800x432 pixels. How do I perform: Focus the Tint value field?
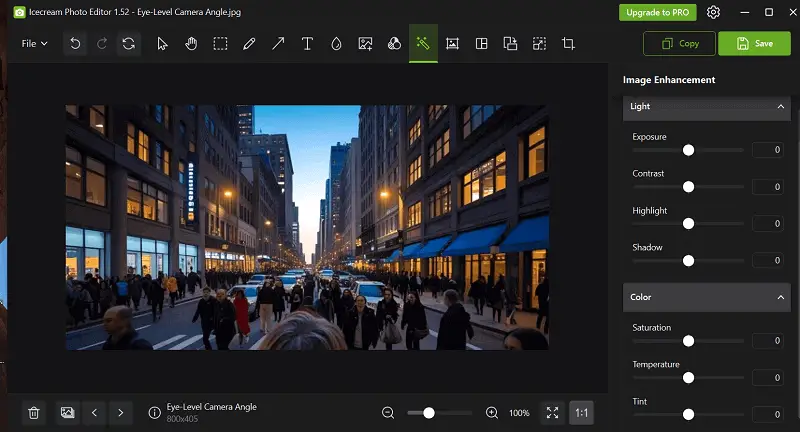[x=767, y=414]
